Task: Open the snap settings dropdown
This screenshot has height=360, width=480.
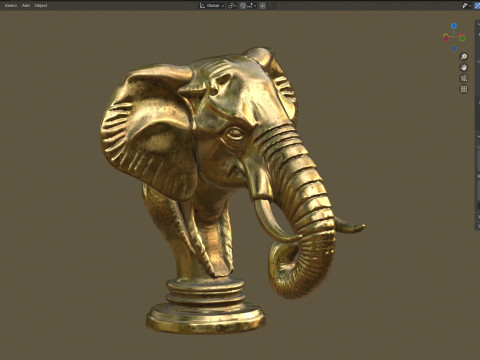Action: pyautogui.click(x=251, y=6)
